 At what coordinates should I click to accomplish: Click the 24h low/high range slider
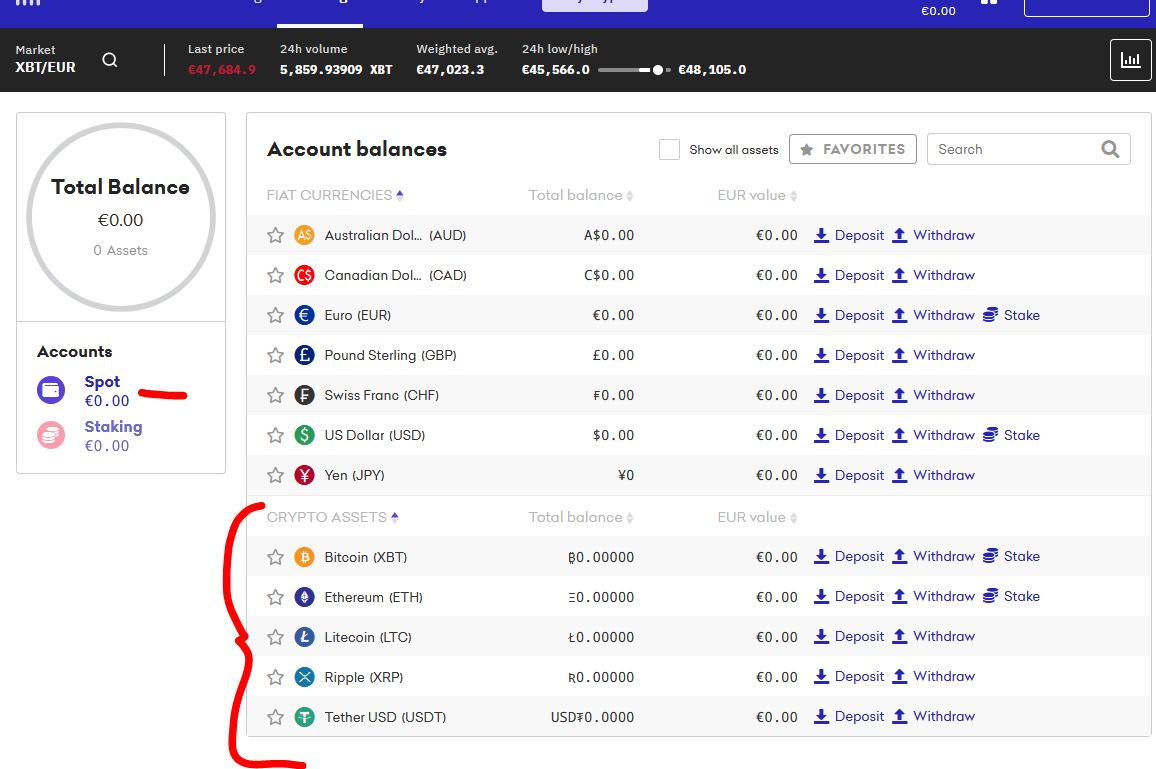[634, 70]
